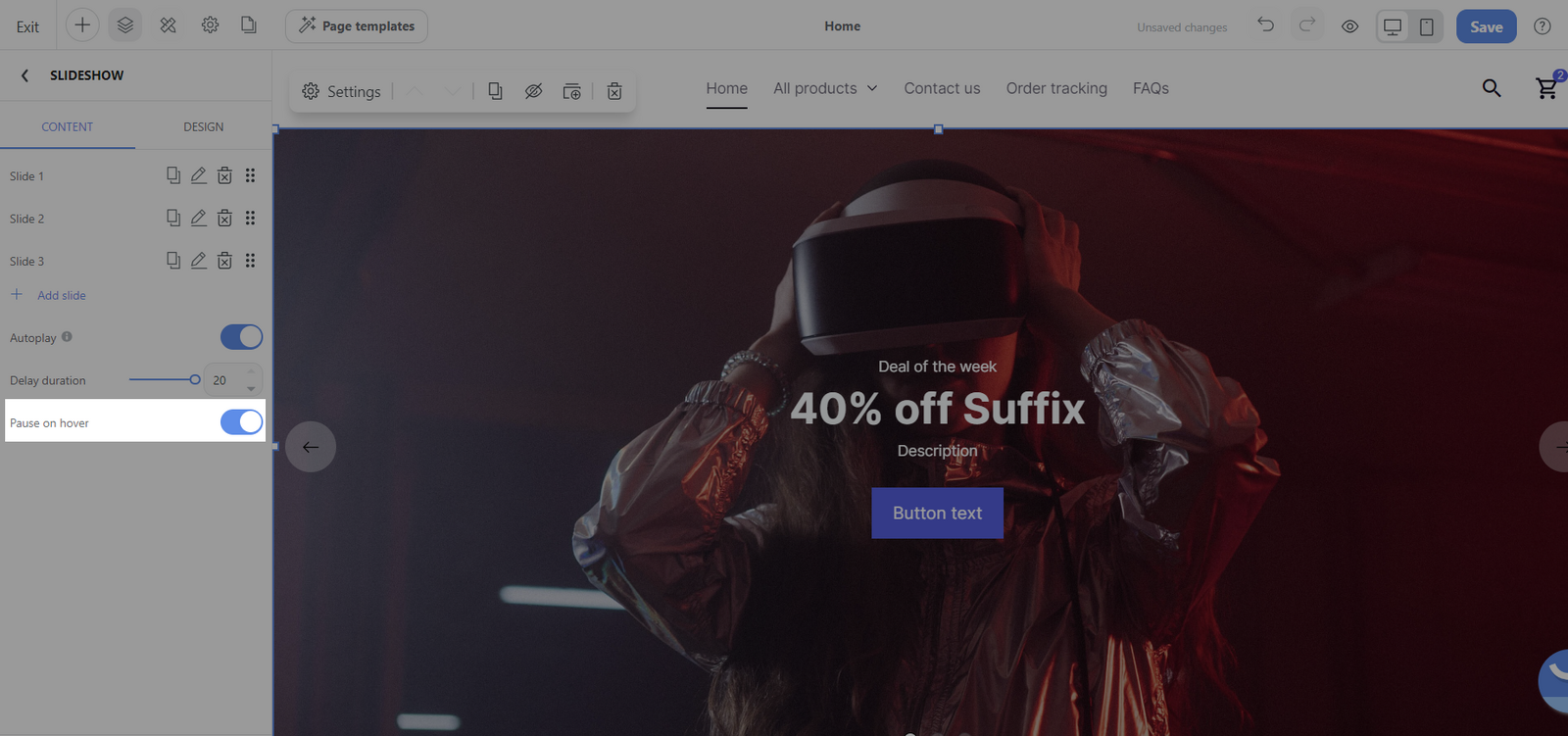This screenshot has height=736, width=1568.
Task: Open the theme design tools icon
Action: click(x=169, y=25)
